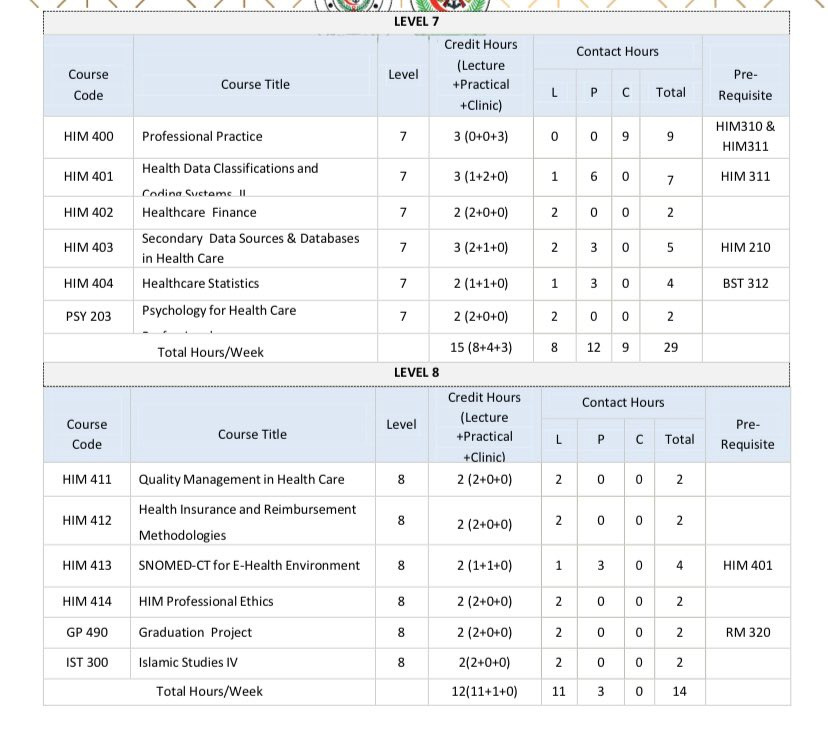Select course code HIM 412
Image resolution: width=828 pixels, height=737 pixels.
pos(87,521)
